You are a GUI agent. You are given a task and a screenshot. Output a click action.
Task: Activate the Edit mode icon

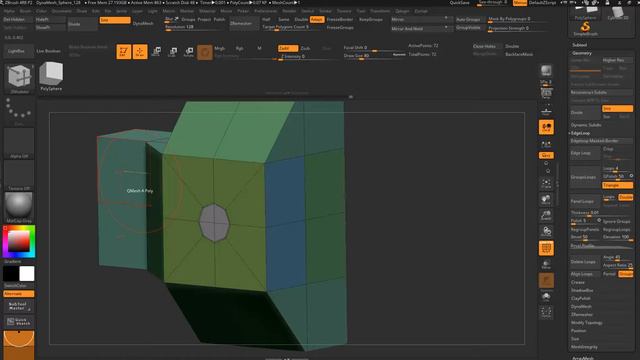coord(123,52)
